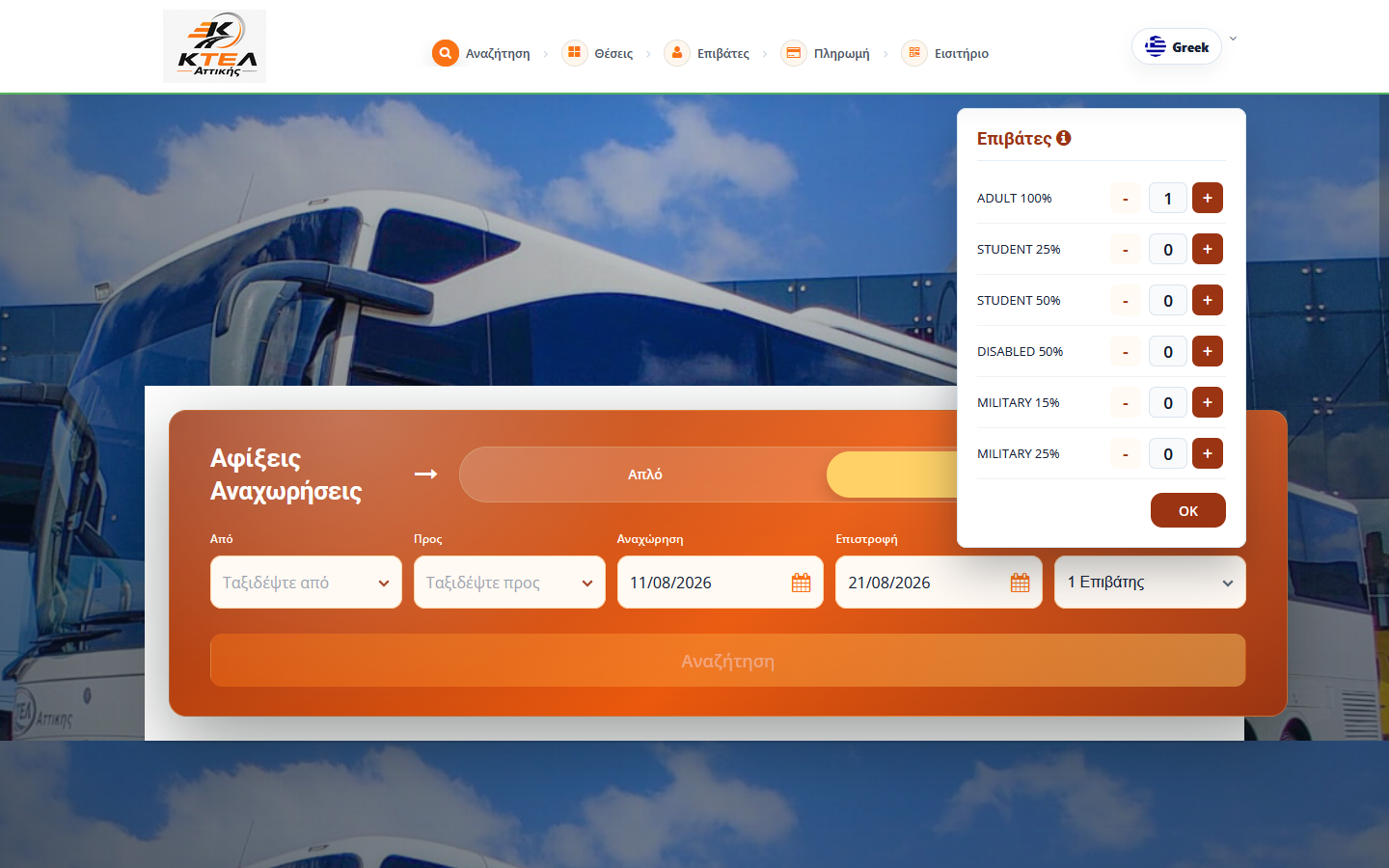Screen dimensions: 1389x868
Task: Click the Πληρωμή credit card icon
Action: pos(793,53)
